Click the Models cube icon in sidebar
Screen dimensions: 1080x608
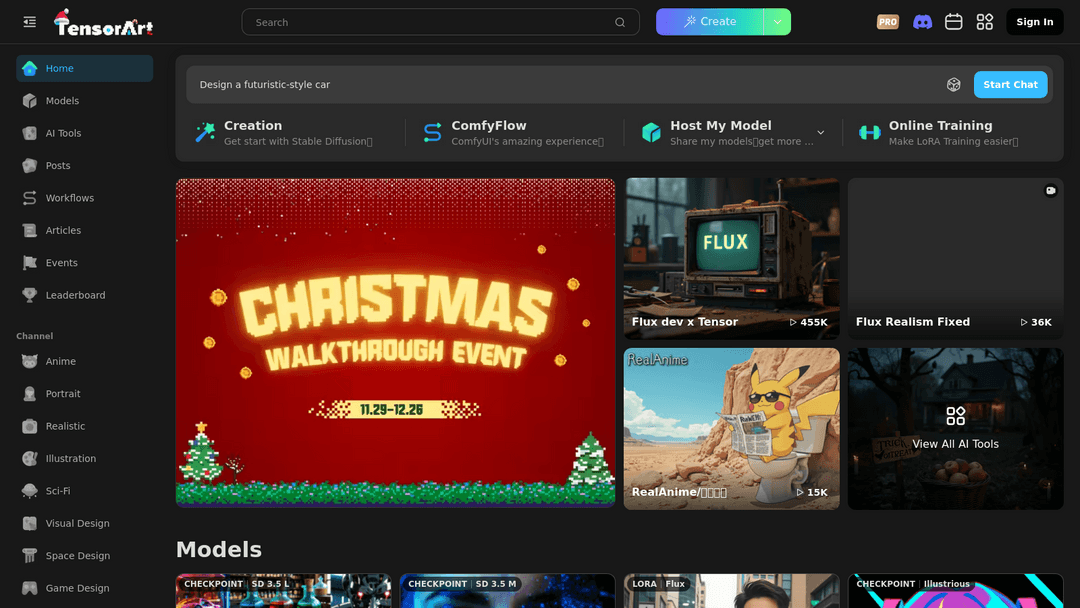click(30, 101)
